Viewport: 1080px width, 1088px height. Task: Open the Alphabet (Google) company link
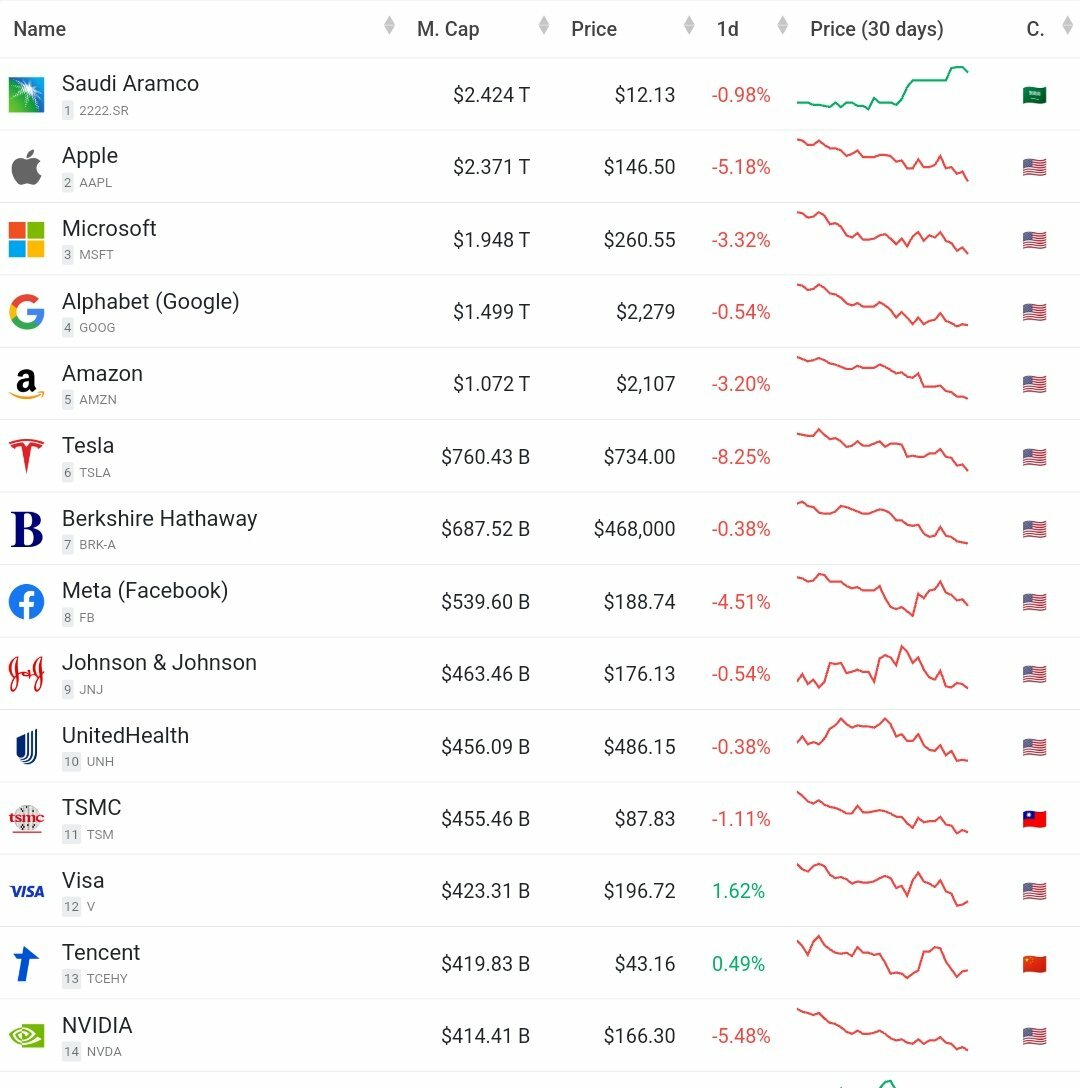150,302
